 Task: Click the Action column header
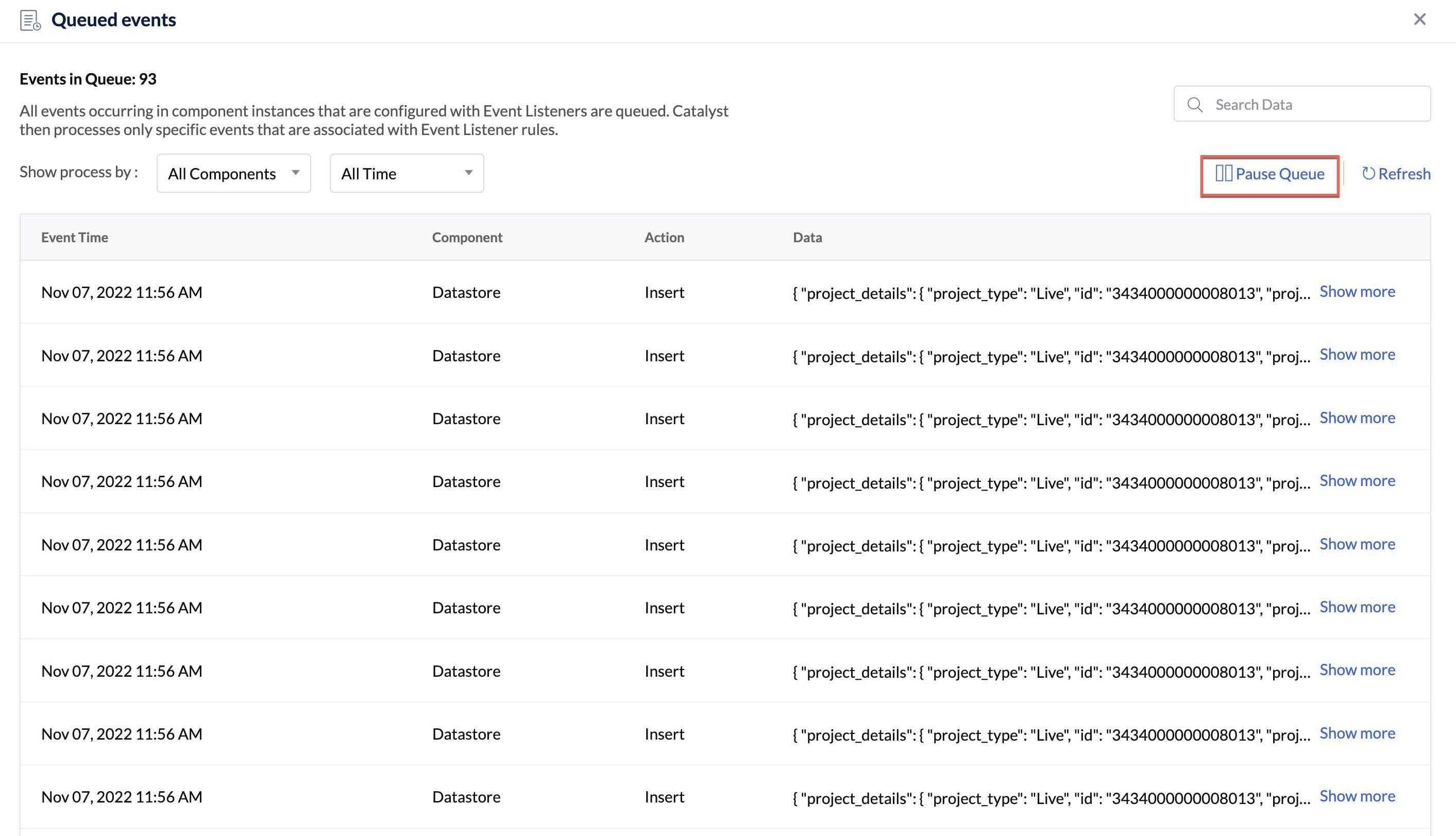(x=664, y=238)
